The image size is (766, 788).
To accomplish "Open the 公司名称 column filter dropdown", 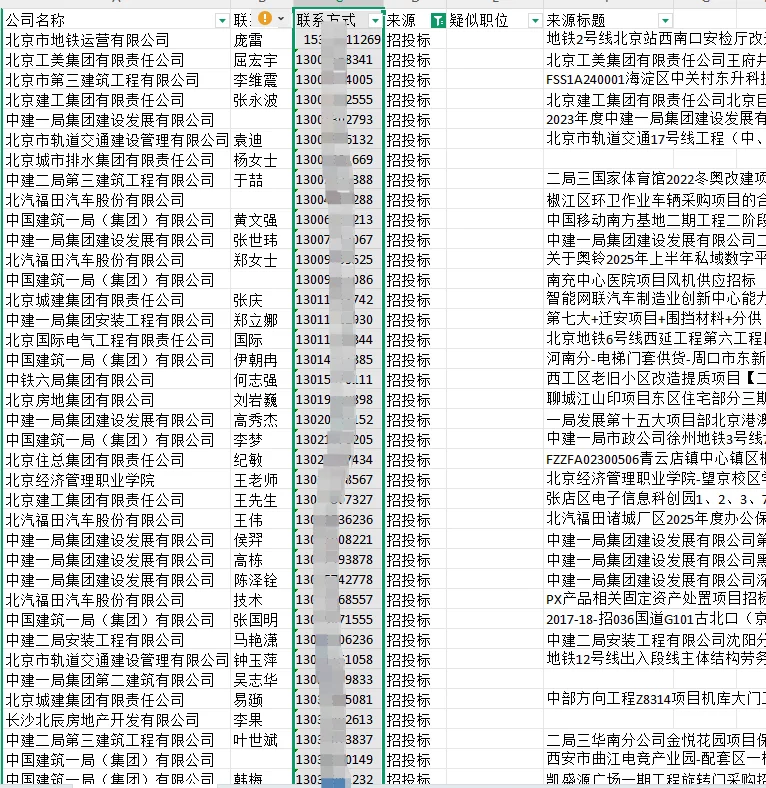I will (x=222, y=21).
